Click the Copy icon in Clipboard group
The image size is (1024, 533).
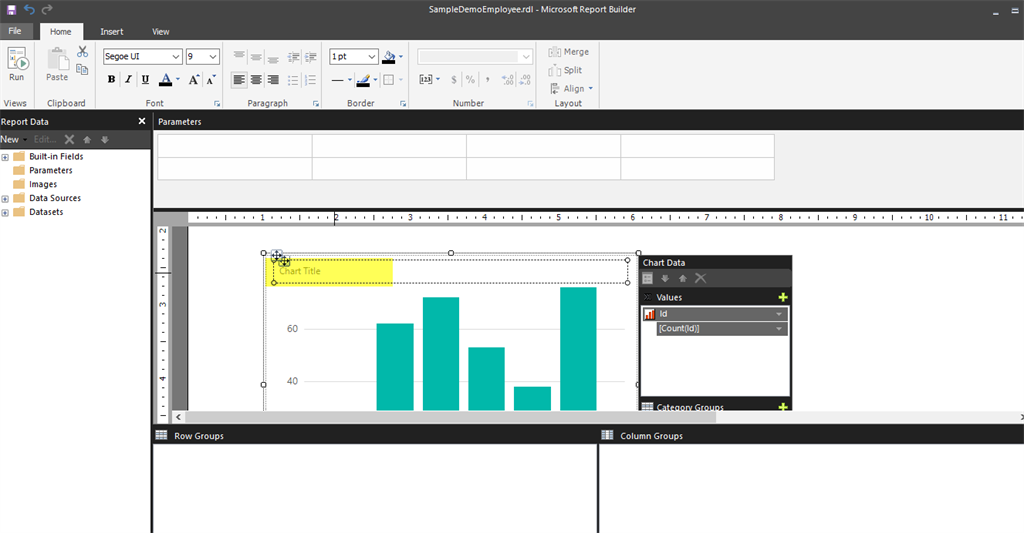[x=82, y=69]
